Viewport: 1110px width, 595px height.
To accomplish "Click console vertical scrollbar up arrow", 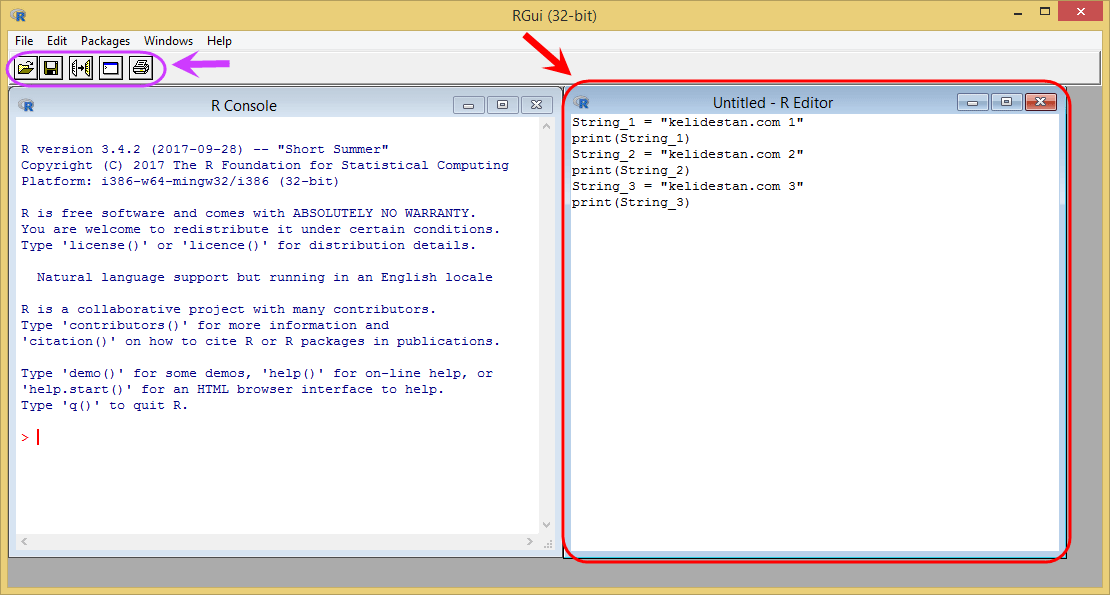I will tap(546, 127).
